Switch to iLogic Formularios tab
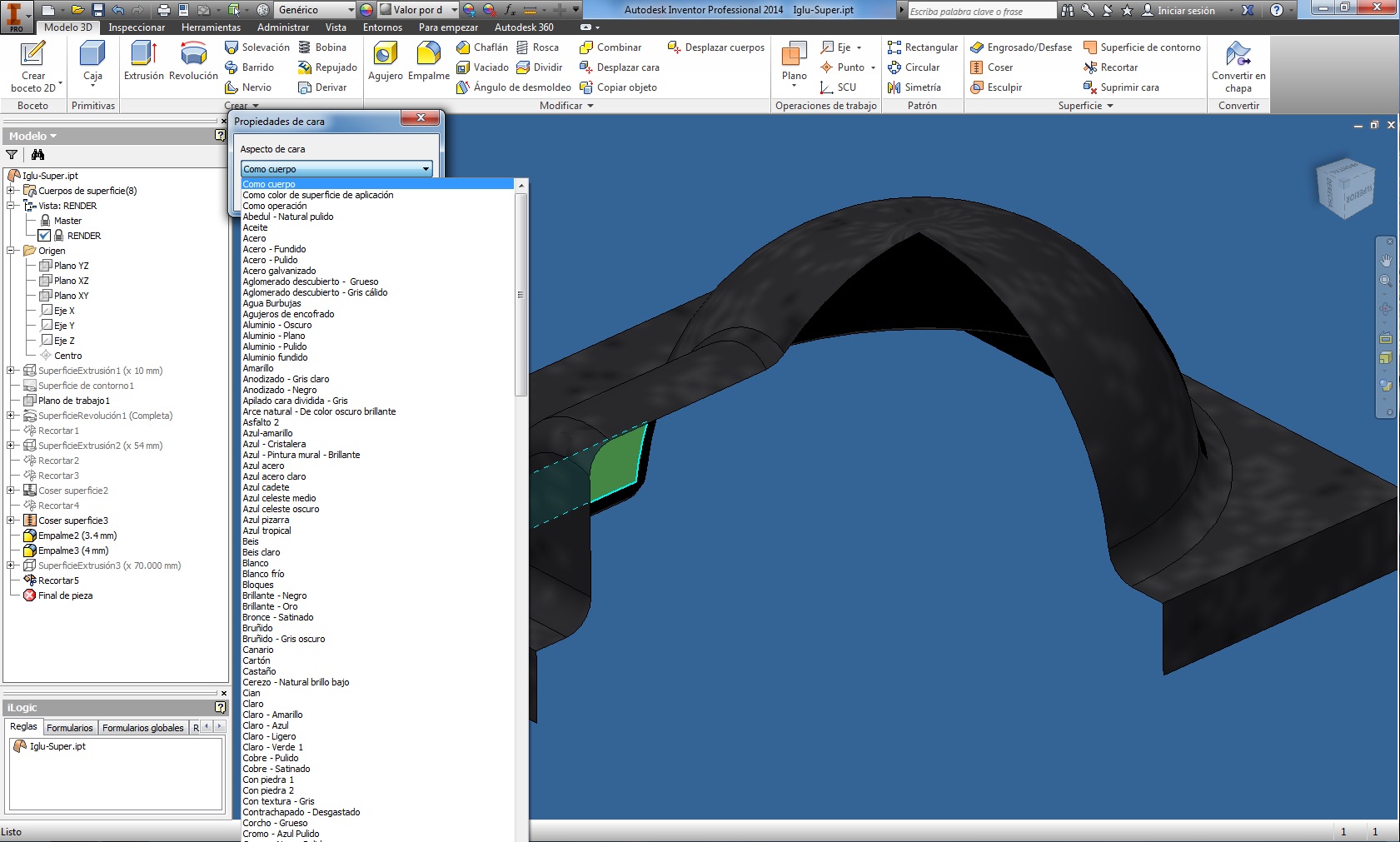 (x=70, y=728)
